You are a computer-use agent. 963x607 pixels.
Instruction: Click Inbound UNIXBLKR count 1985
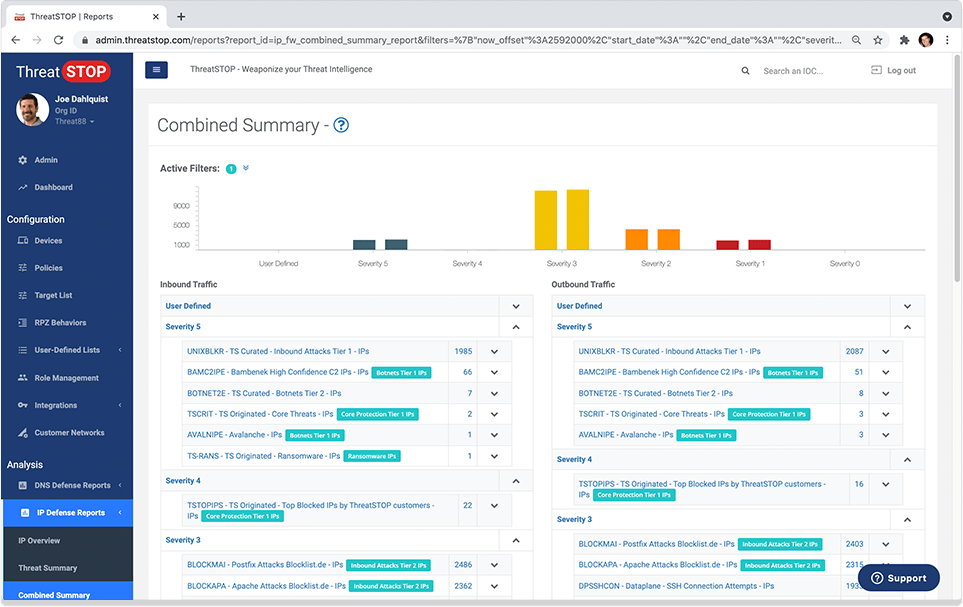(464, 351)
